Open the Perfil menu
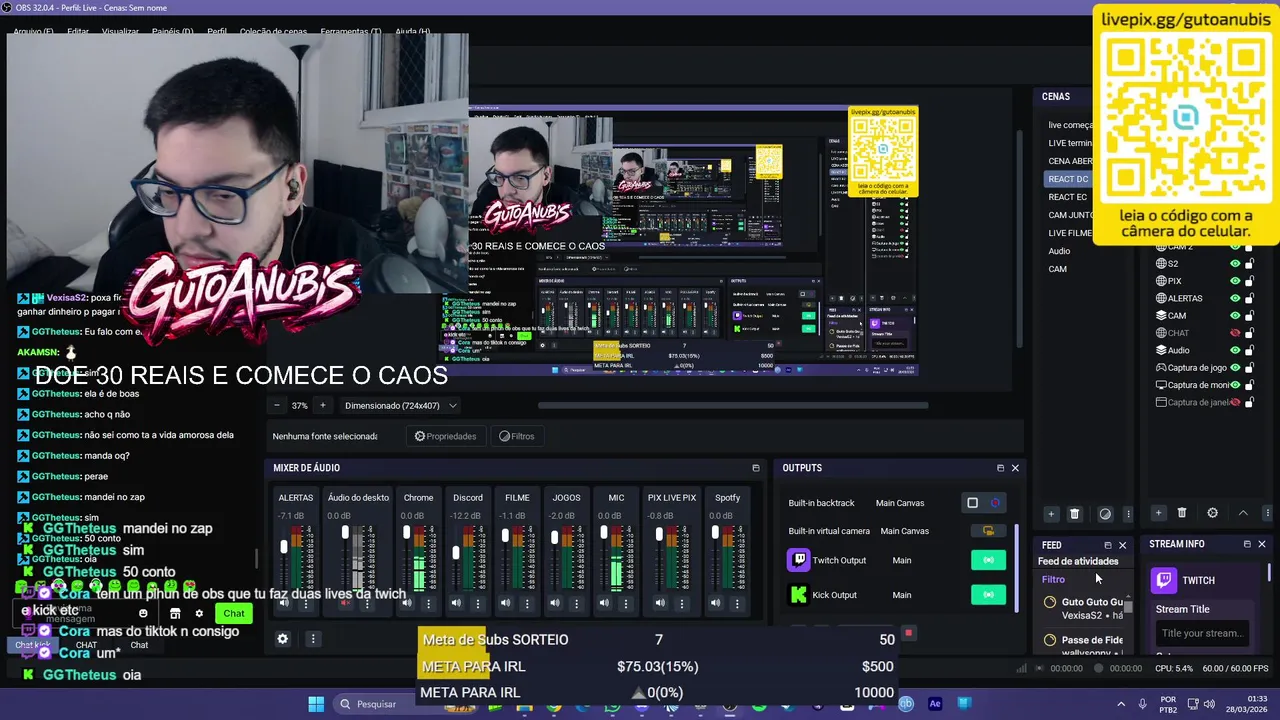 (x=217, y=32)
